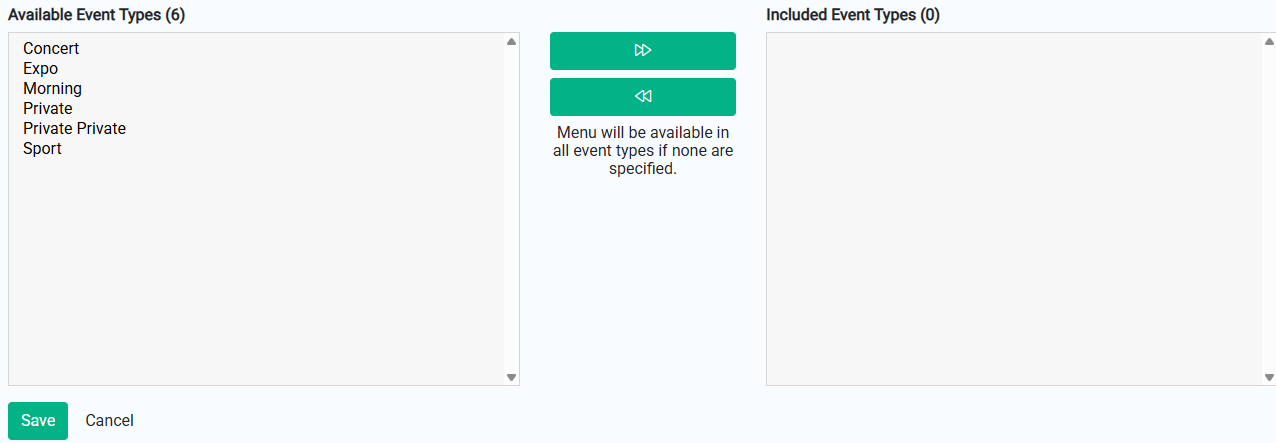Click inside the empty Included Event Types box
This screenshot has width=1276, height=443.
[1014, 209]
